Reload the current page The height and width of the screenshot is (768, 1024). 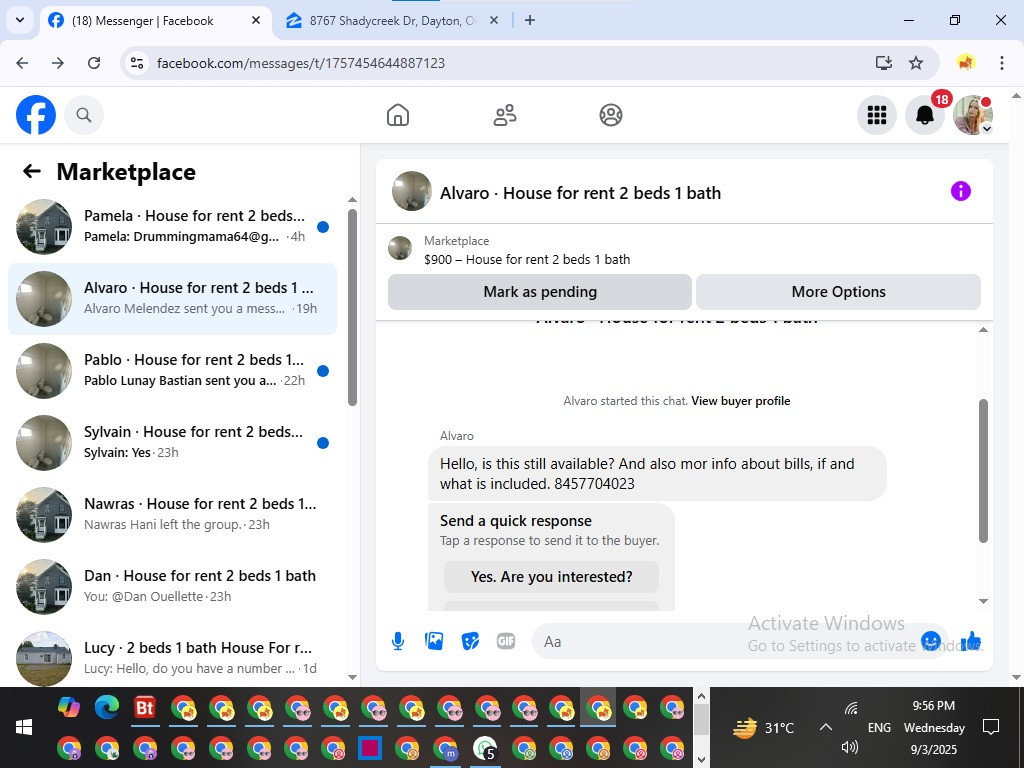coord(94,63)
